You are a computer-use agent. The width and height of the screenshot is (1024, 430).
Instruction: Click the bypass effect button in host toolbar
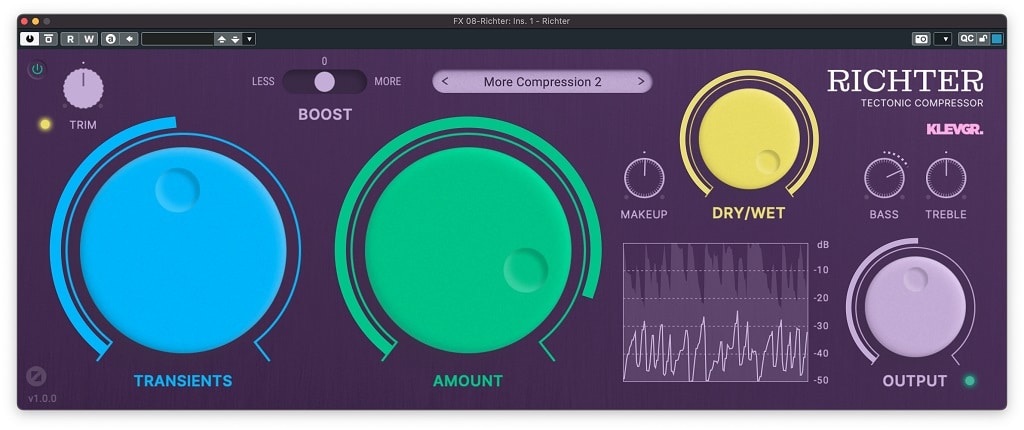(x=49, y=39)
